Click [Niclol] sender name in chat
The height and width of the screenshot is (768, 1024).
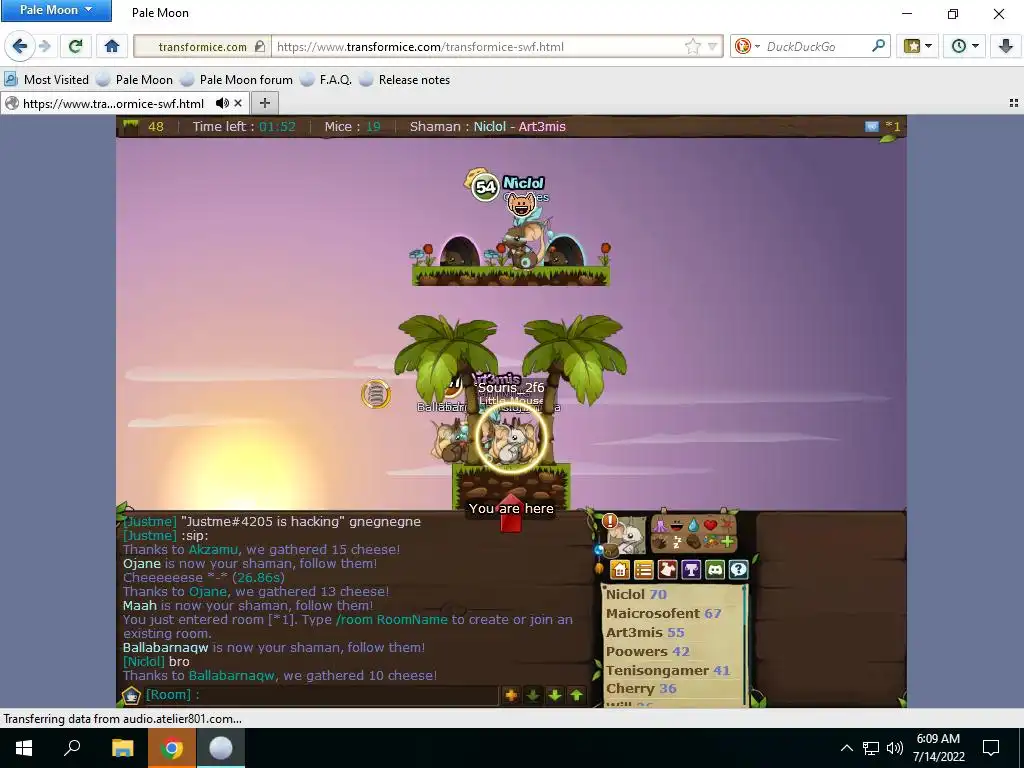tap(144, 662)
